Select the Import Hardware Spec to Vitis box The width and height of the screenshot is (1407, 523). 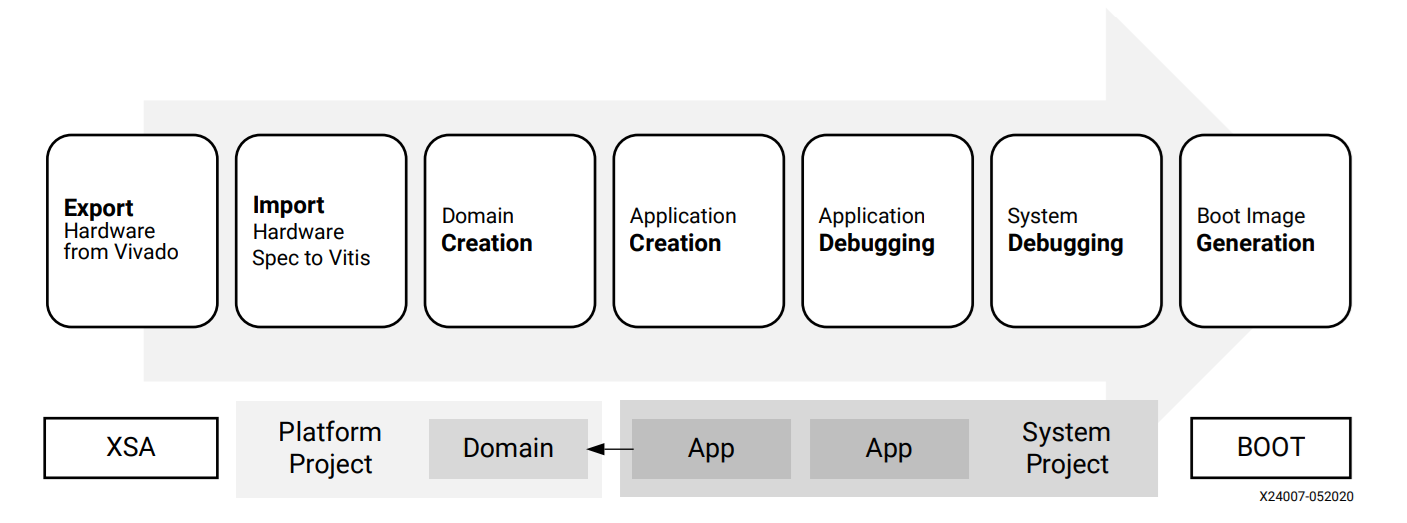(321, 231)
